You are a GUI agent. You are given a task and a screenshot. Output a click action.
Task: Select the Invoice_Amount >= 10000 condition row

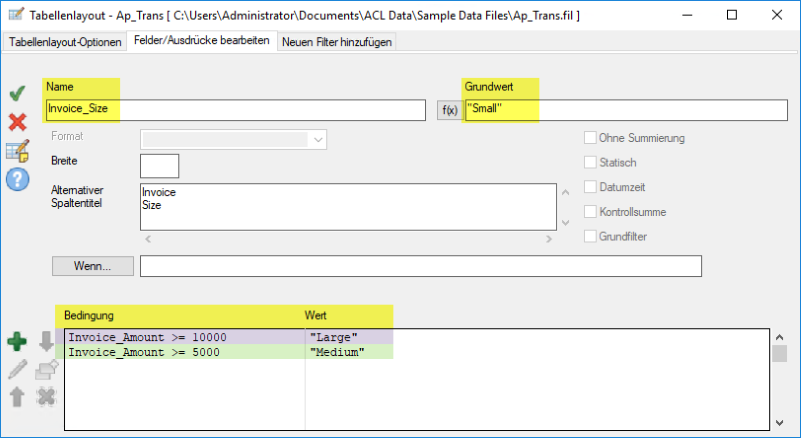185,337
